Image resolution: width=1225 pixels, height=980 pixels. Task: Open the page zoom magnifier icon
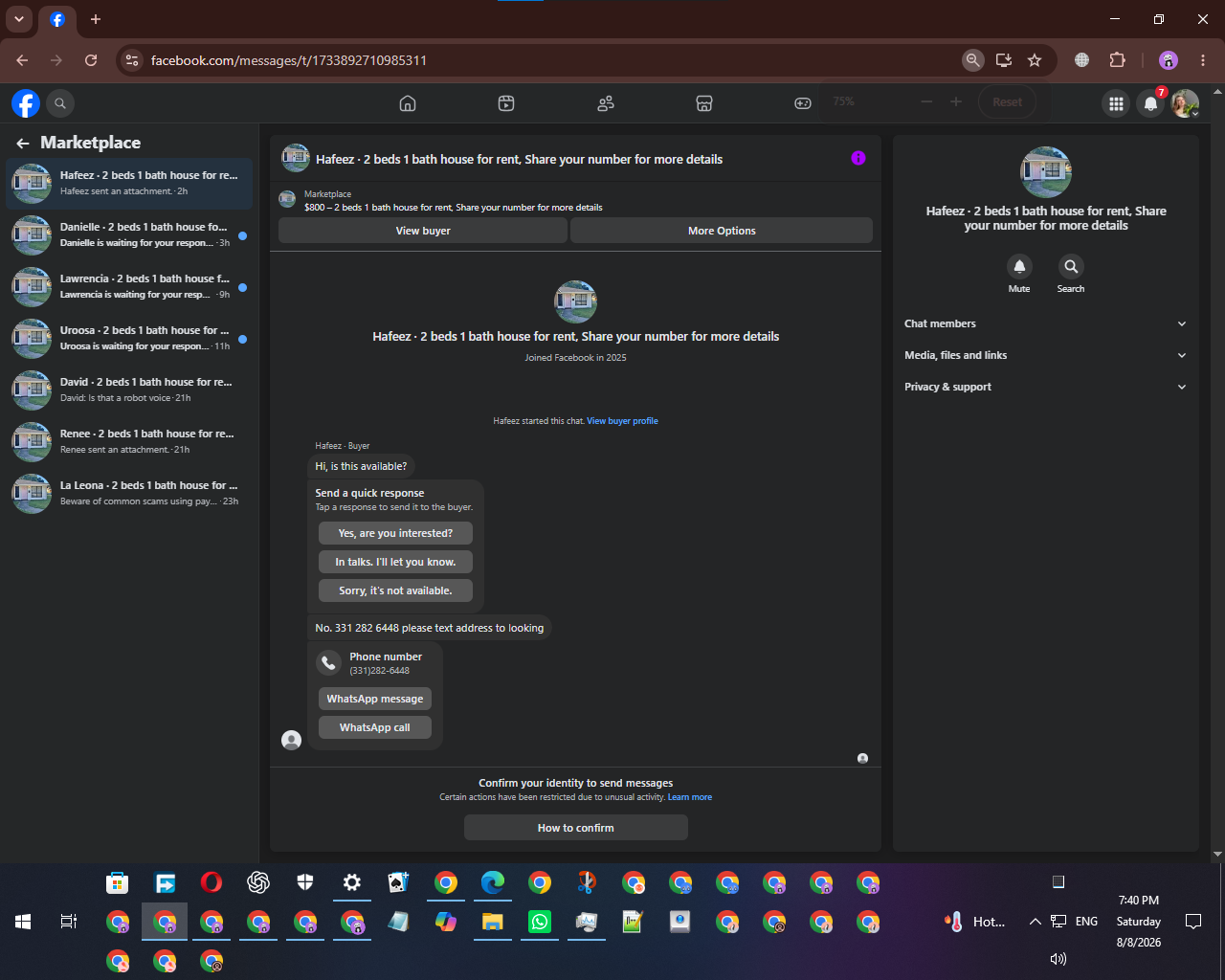973,60
